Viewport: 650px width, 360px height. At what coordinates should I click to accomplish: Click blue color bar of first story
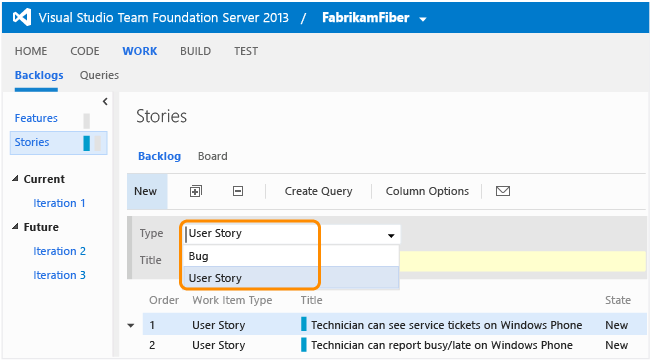[x=304, y=324]
